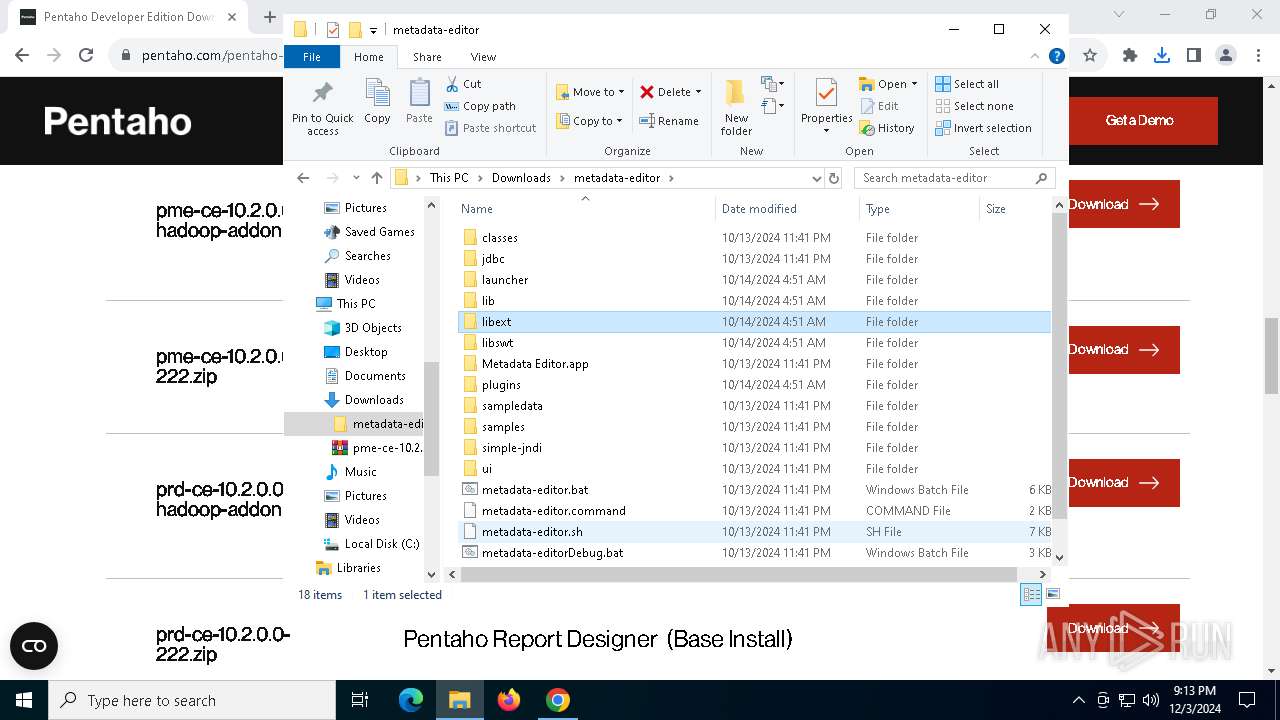This screenshot has width=1280, height=720.
Task: Open recent locations dropdown arrow
Action: pos(356,178)
